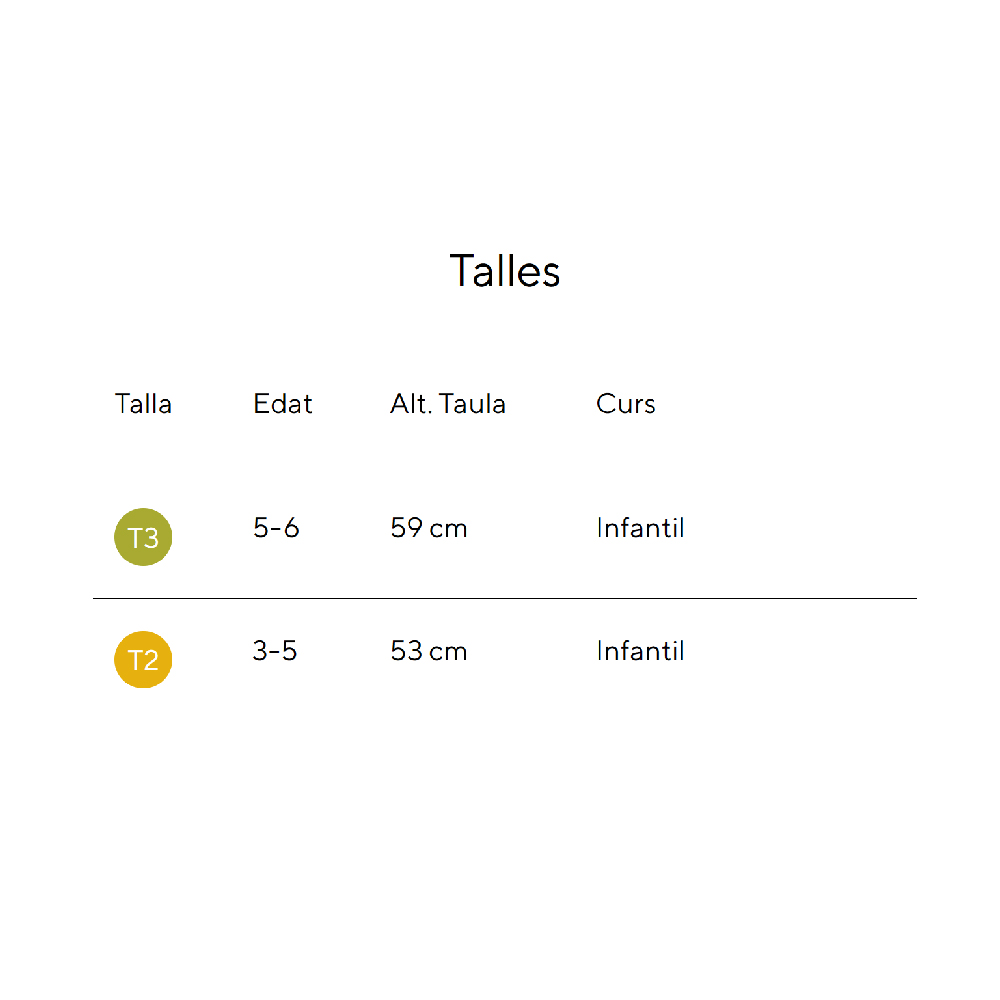
Task: Click Infantil in the T3 row
Action: [x=640, y=527]
